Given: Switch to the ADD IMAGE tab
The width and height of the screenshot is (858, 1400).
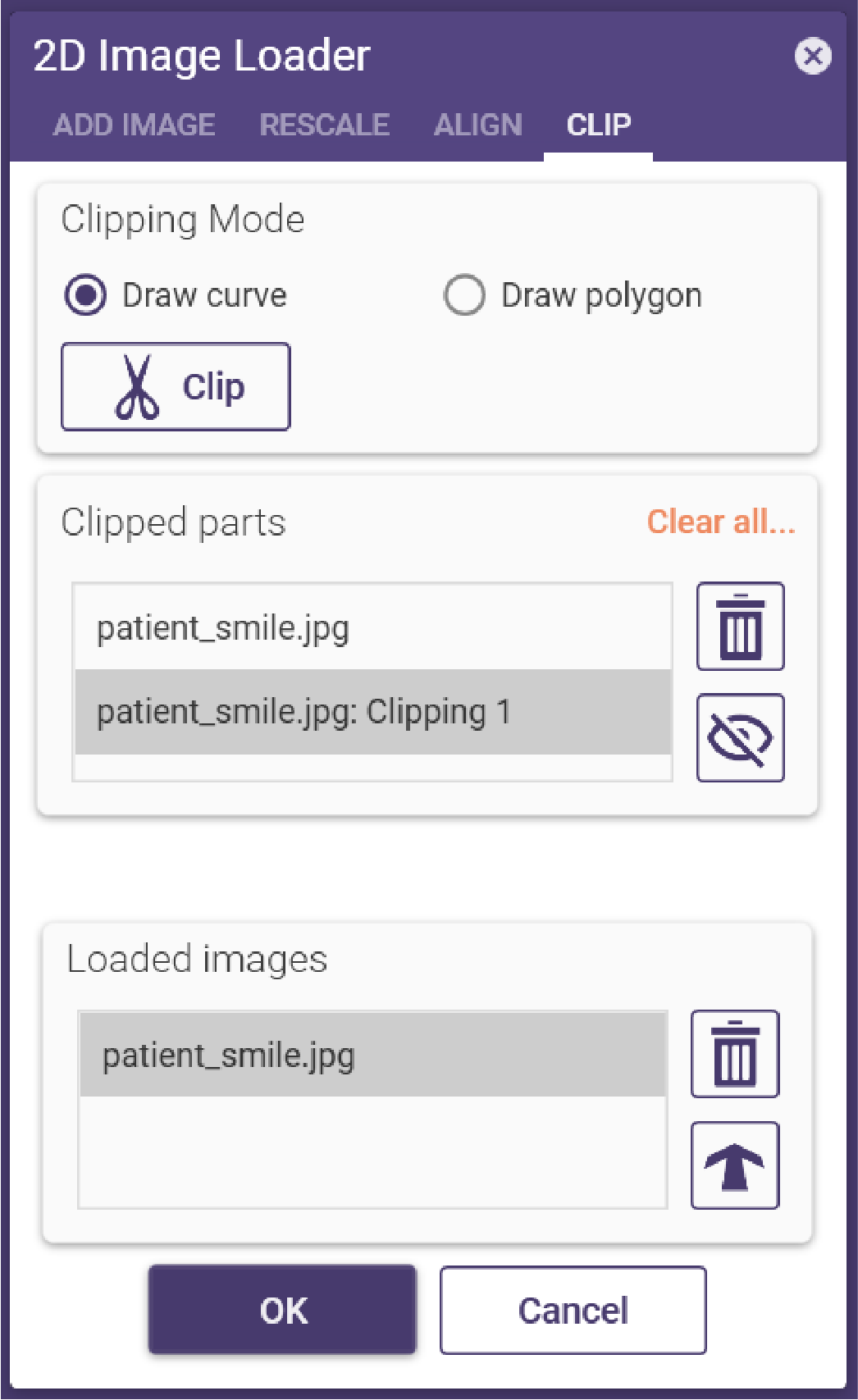Looking at the screenshot, I should coord(135,125).
